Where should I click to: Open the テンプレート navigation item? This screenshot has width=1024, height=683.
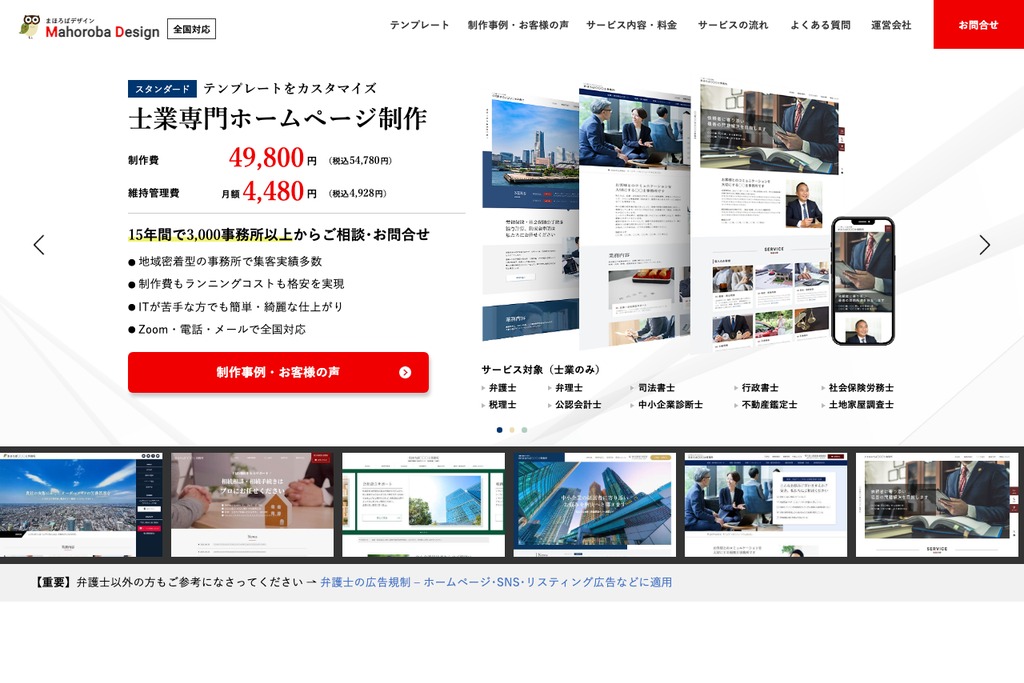pos(420,26)
